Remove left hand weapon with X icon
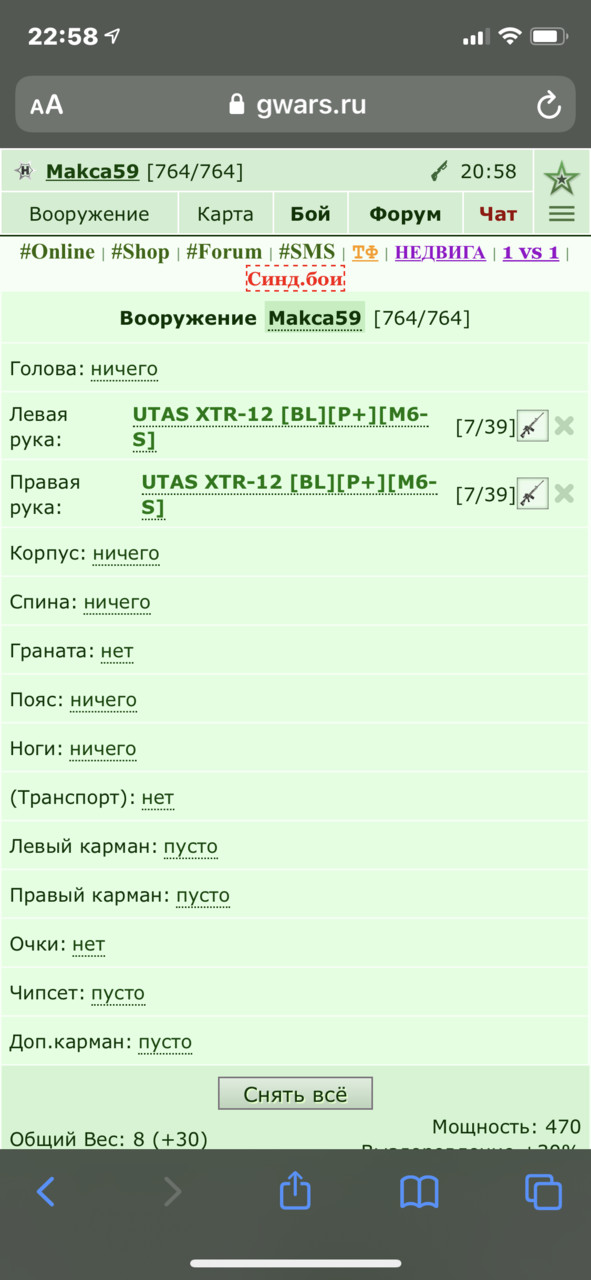This screenshot has width=591, height=1280. (564, 426)
